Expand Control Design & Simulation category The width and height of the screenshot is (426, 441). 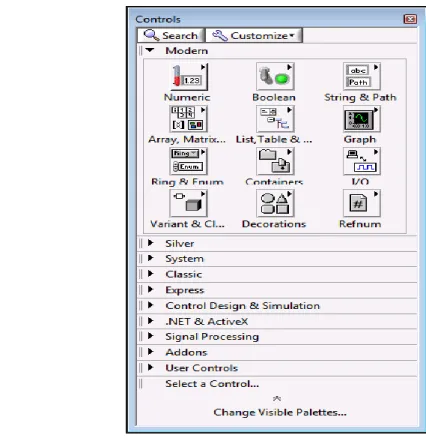click(151, 305)
